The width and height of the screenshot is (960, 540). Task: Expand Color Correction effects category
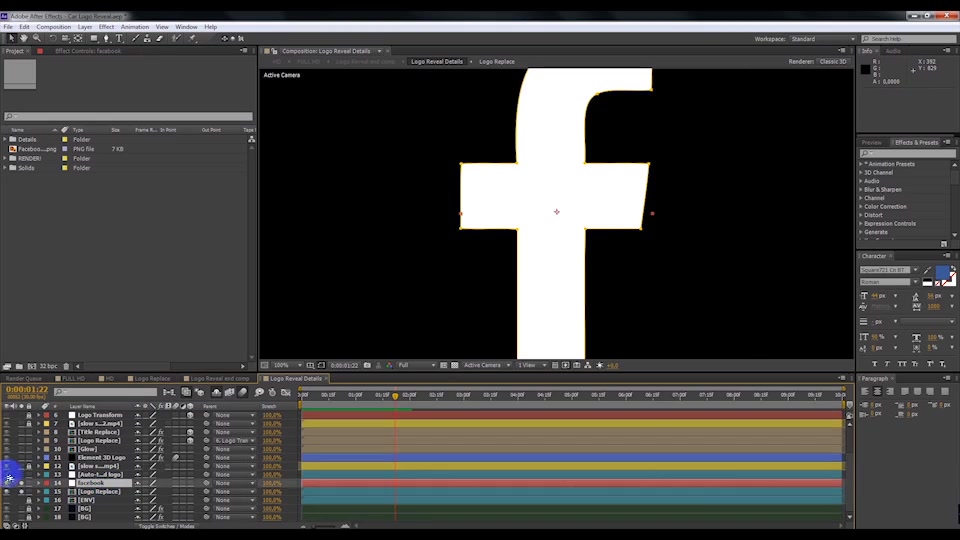[861, 207]
